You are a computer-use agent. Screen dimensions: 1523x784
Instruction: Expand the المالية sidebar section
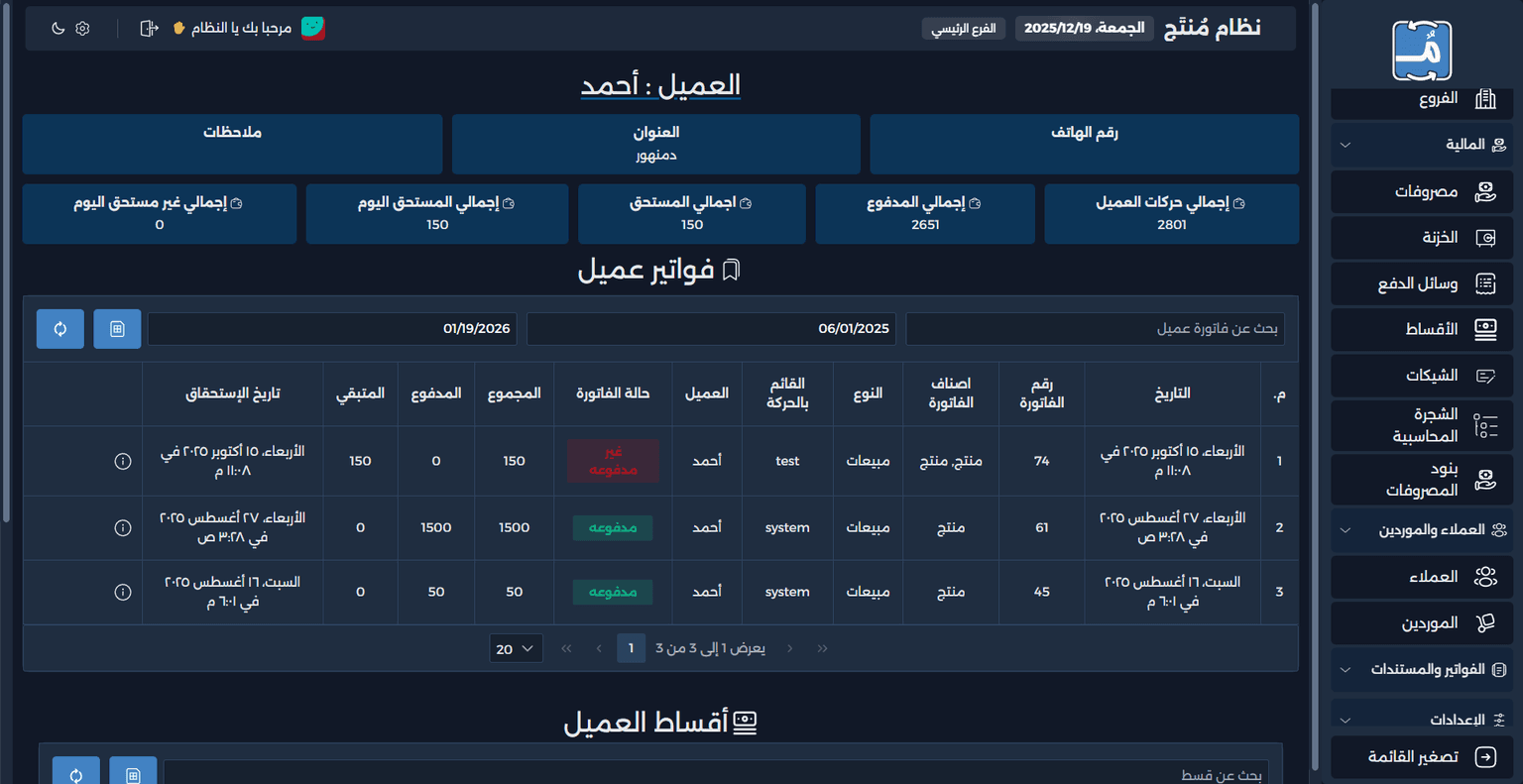point(1422,145)
